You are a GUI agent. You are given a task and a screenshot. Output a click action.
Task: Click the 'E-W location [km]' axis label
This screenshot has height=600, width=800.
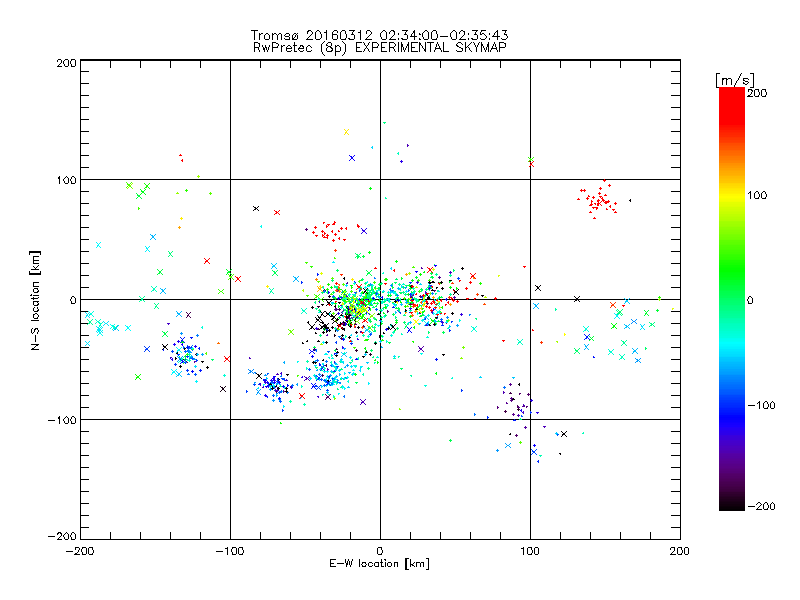click(x=379, y=564)
